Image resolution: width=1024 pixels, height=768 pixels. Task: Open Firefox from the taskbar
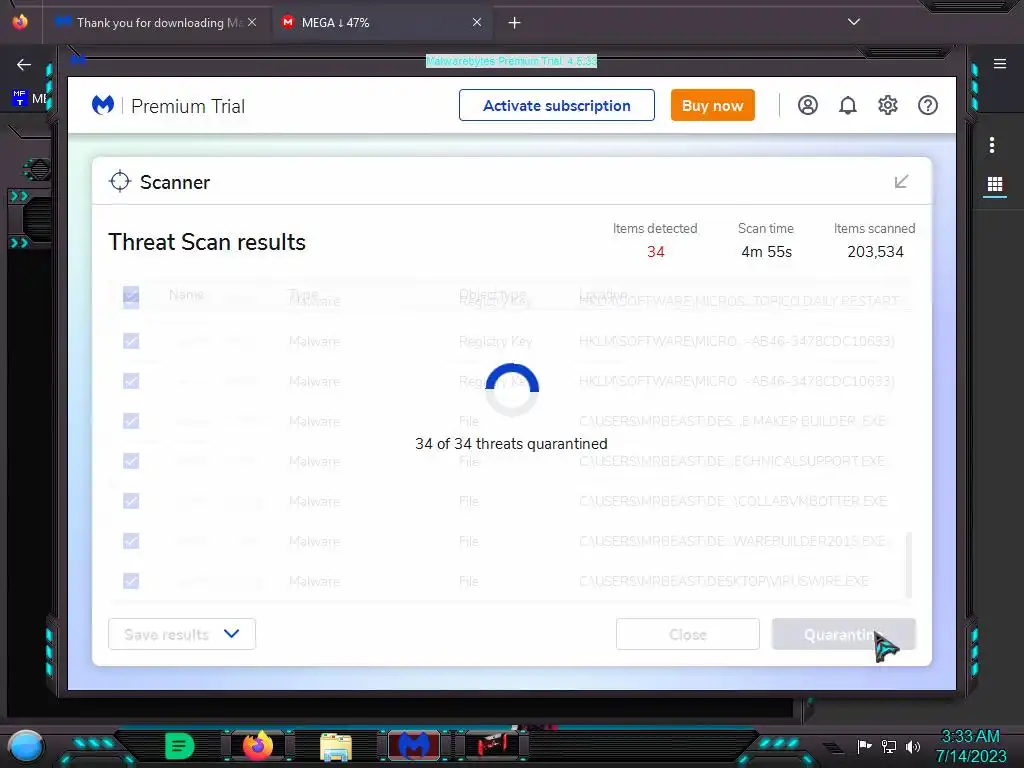coord(257,745)
